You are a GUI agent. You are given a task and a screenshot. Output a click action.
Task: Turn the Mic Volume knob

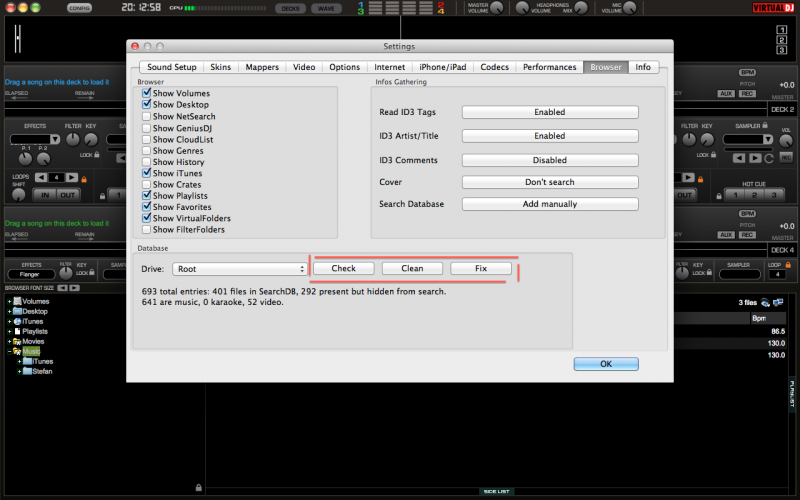pos(630,8)
